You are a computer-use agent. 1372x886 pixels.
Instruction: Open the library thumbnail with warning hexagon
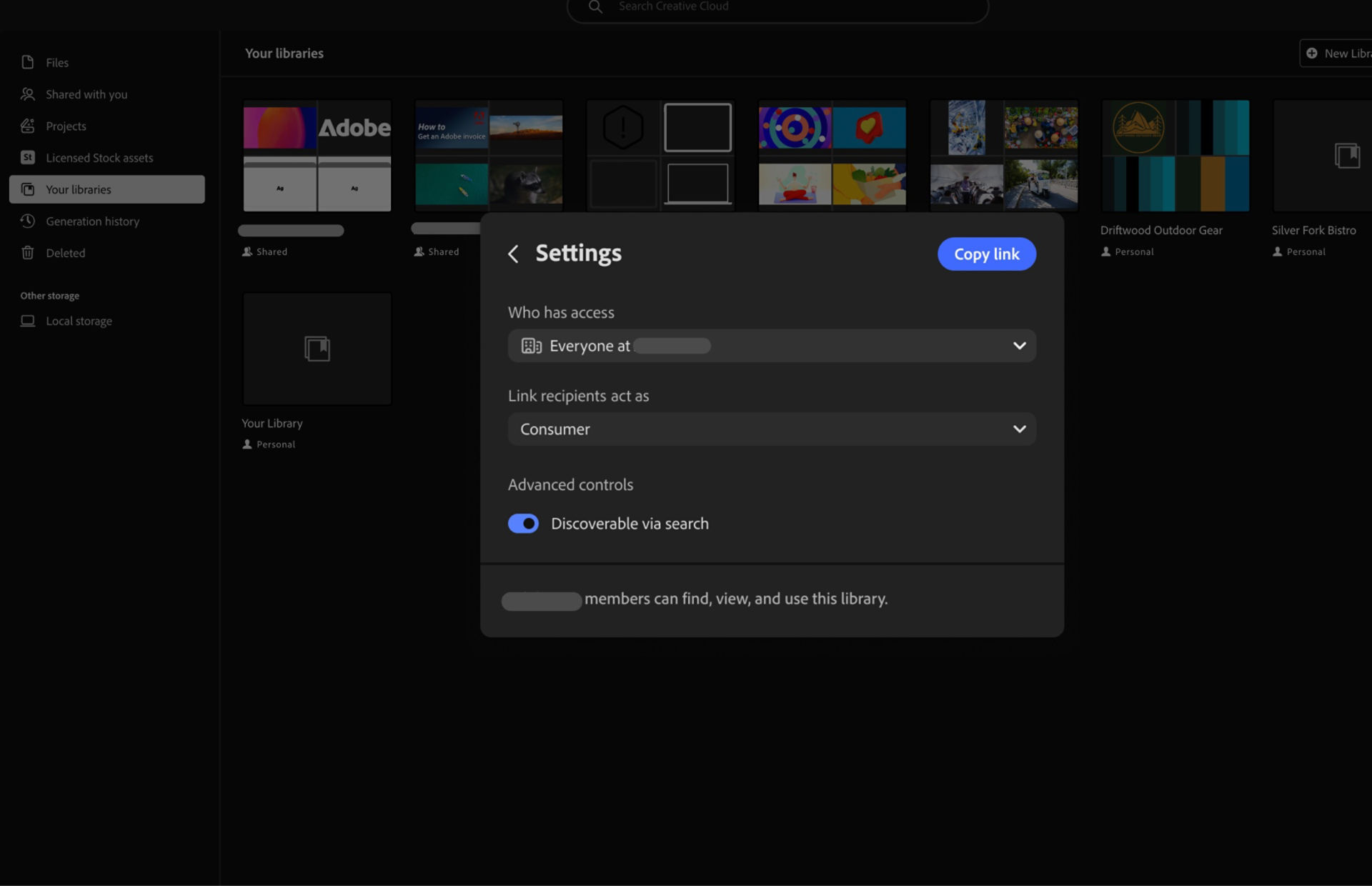coord(660,154)
